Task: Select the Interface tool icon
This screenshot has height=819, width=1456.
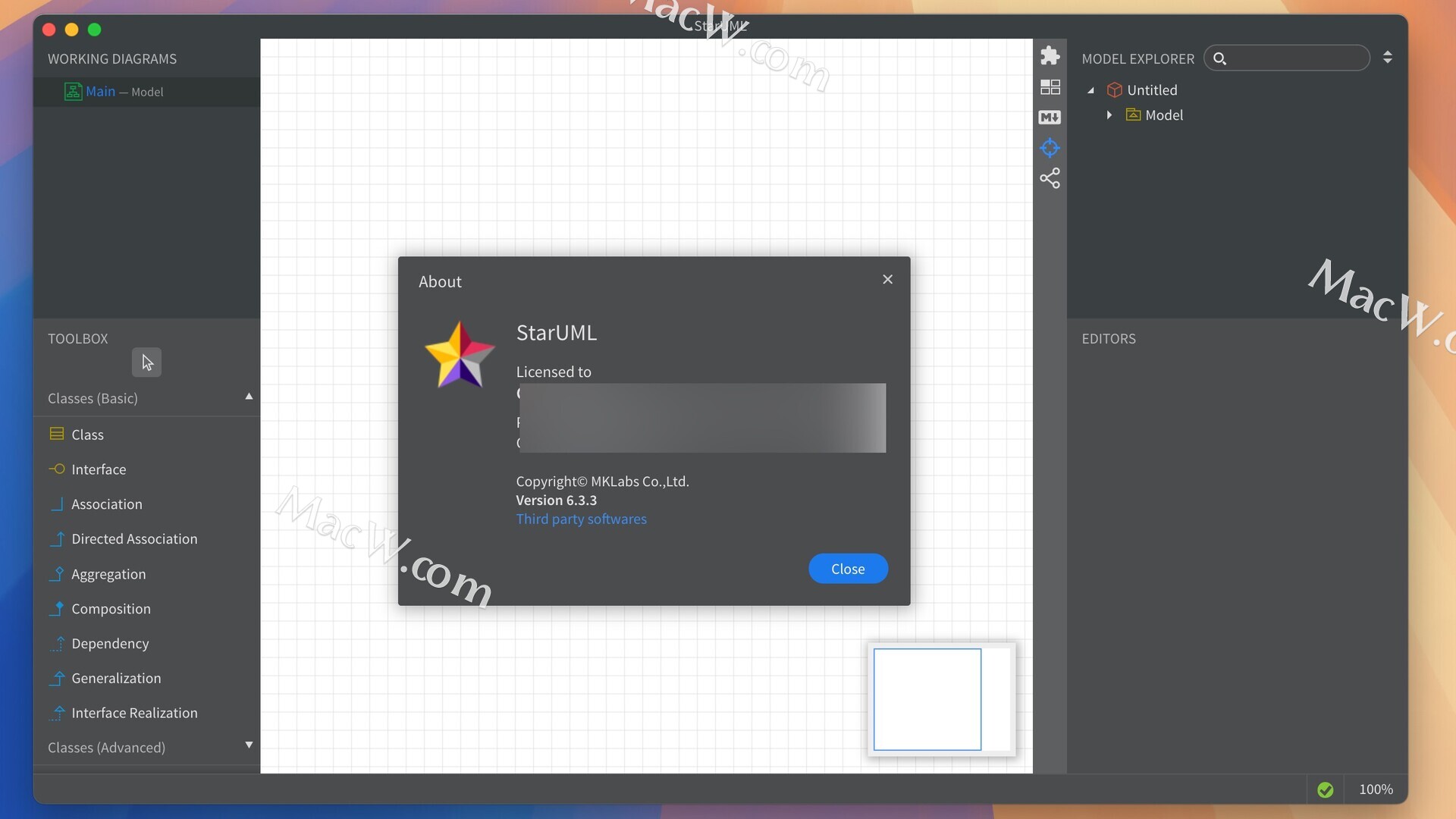Action: point(56,469)
